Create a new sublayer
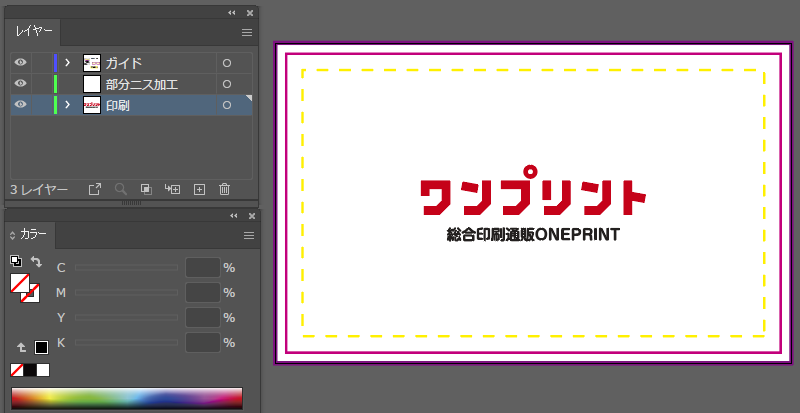The width and height of the screenshot is (800, 413). [172, 189]
